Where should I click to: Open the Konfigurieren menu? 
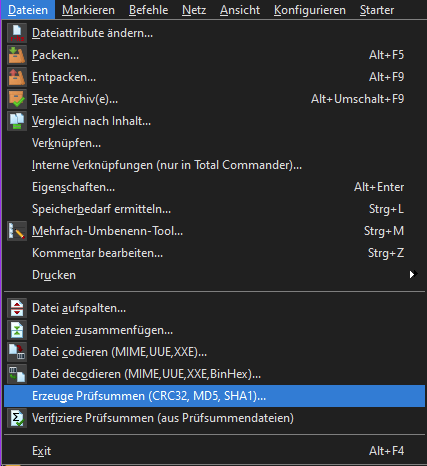coord(310,10)
